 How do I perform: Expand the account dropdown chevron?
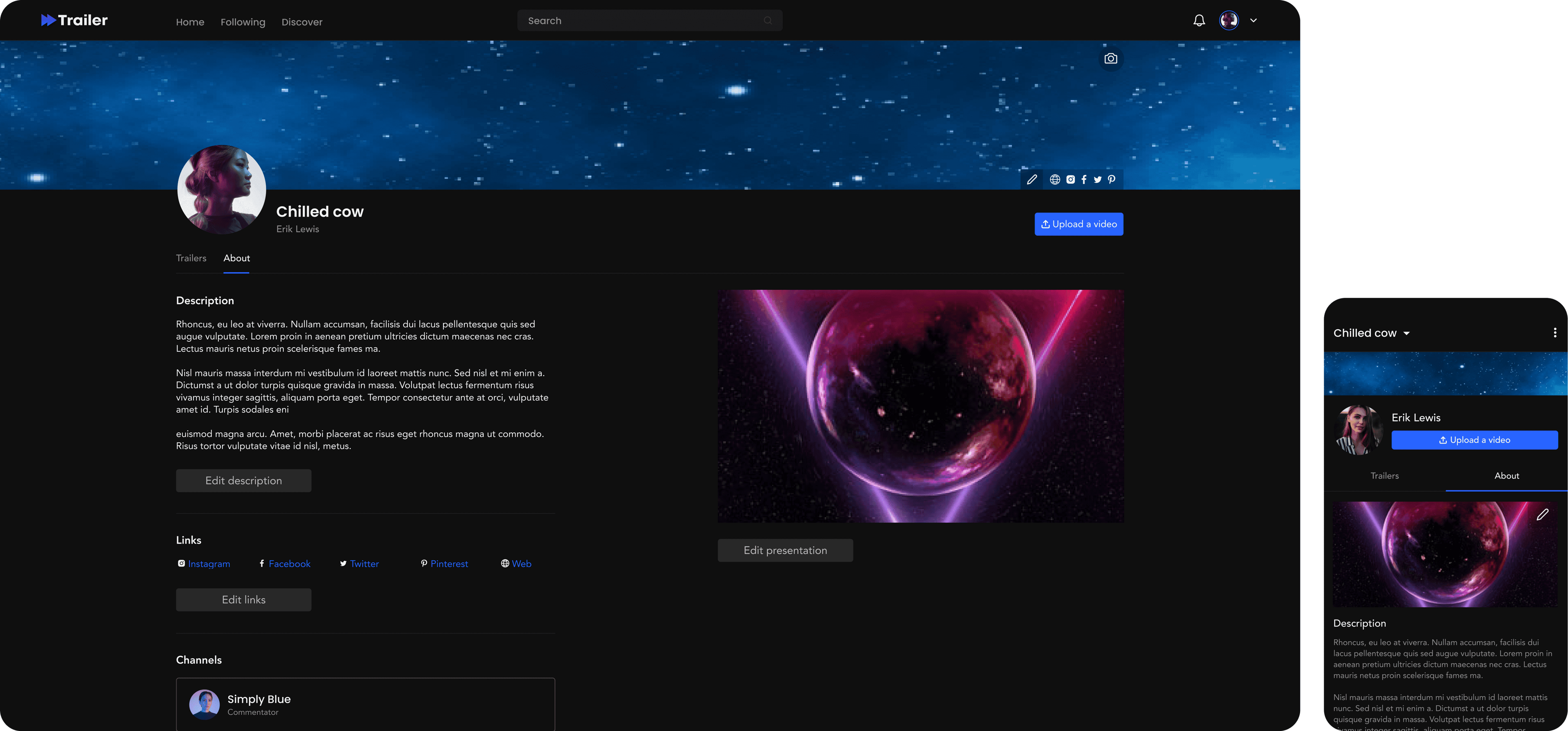[x=1253, y=20]
